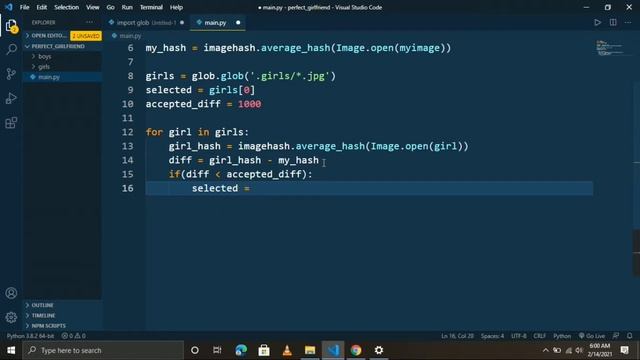Open the Windows Start menu

11,350
